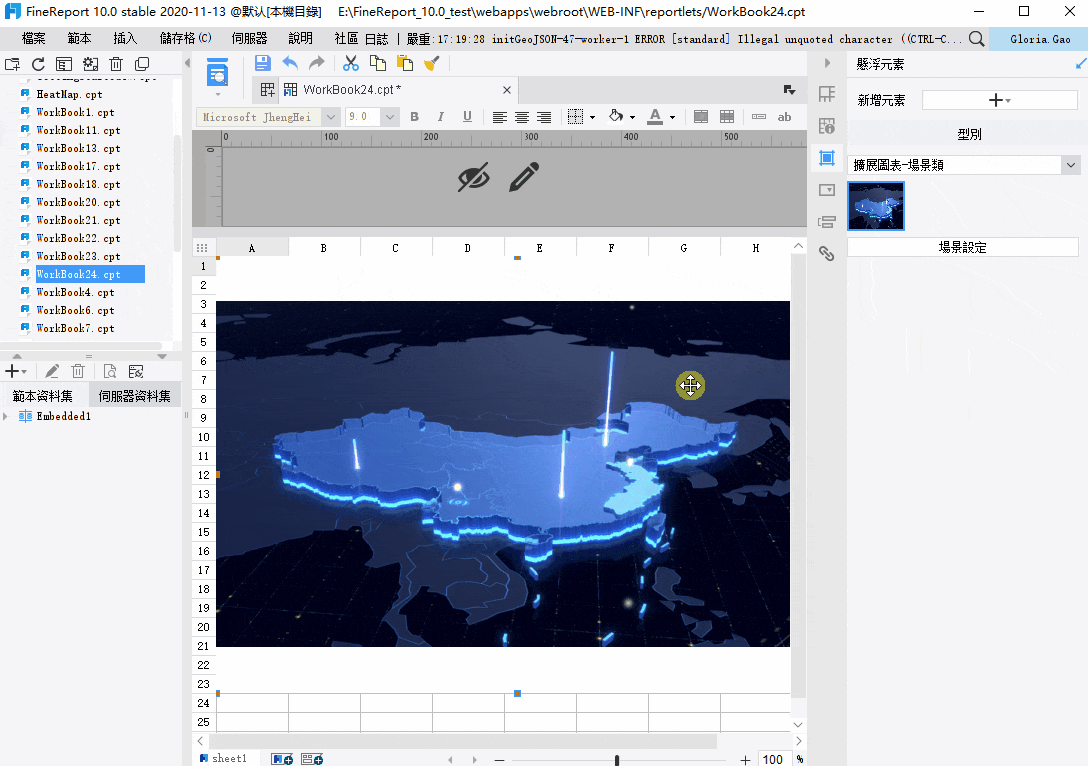
Task: Click the format painter brush icon
Action: [x=432, y=63]
